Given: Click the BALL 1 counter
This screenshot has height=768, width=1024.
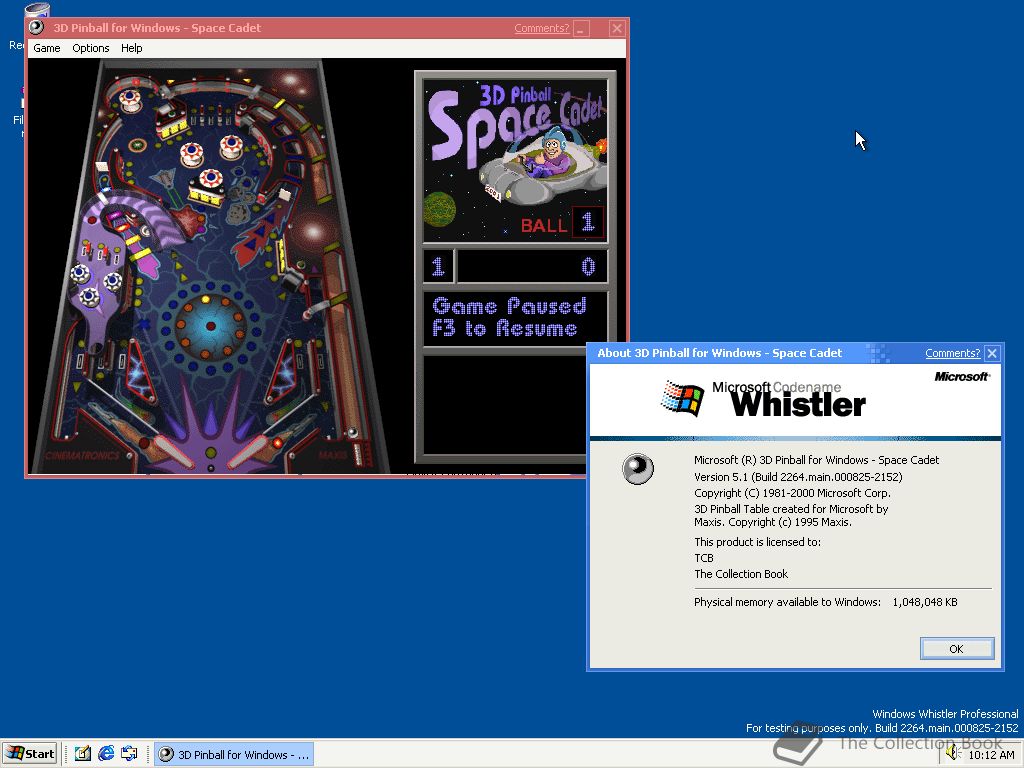Looking at the screenshot, I should pos(562,224).
